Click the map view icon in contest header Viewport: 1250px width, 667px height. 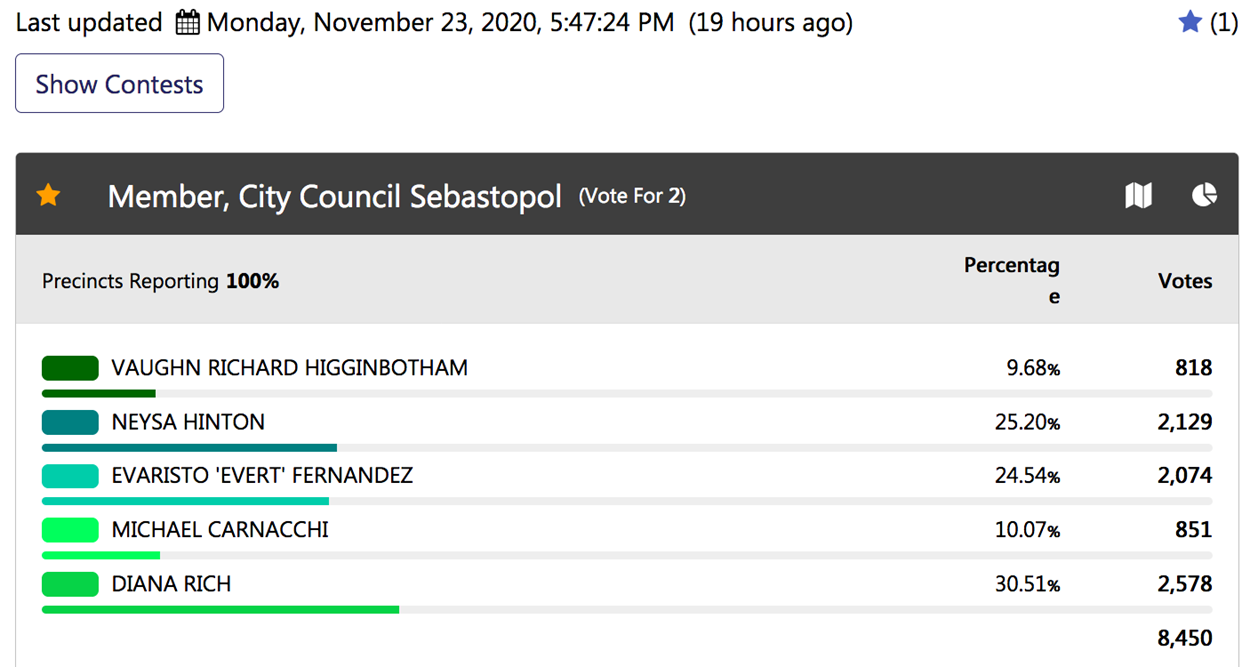click(x=1138, y=195)
